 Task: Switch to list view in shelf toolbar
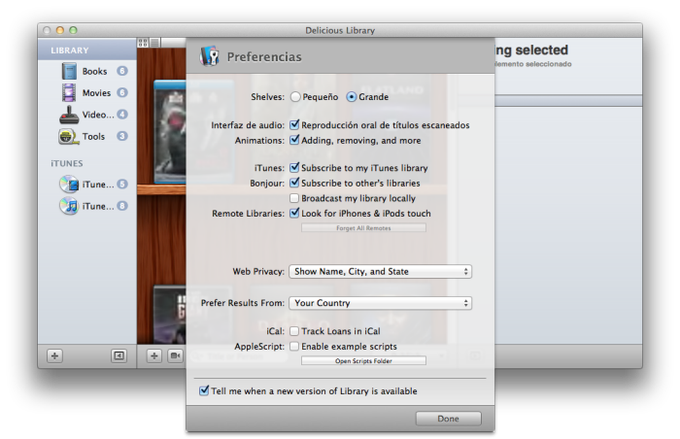(x=154, y=43)
